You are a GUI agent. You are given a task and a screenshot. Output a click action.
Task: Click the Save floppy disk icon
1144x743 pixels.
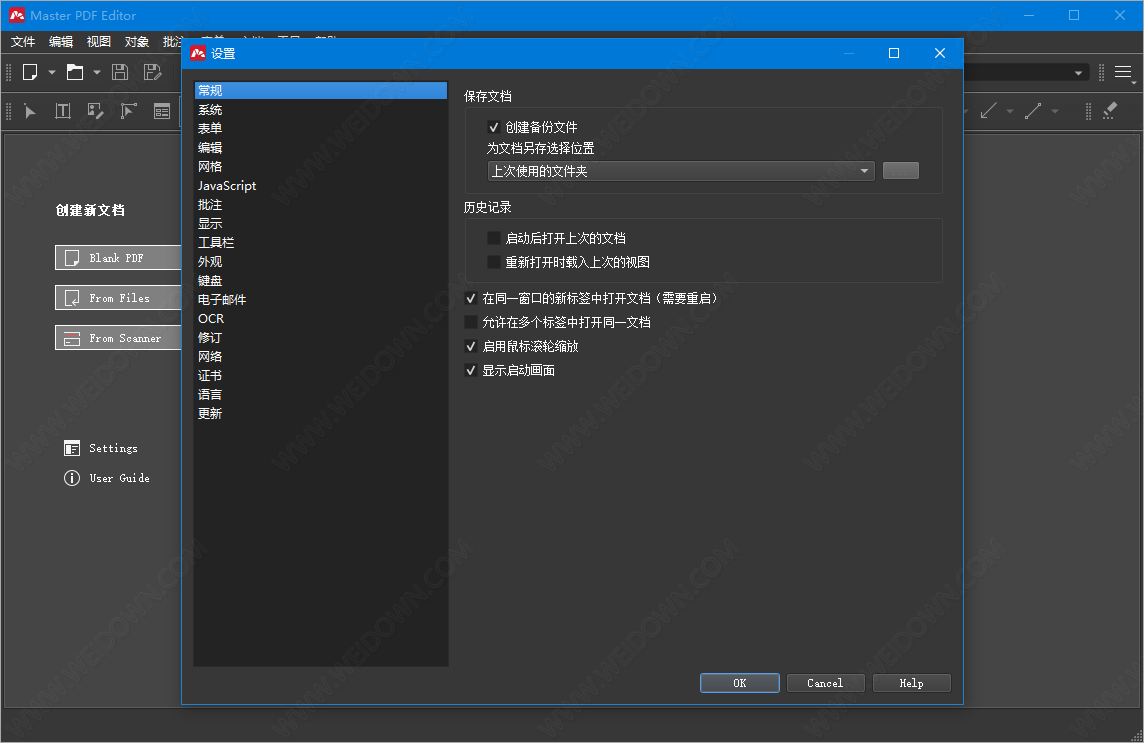click(120, 72)
